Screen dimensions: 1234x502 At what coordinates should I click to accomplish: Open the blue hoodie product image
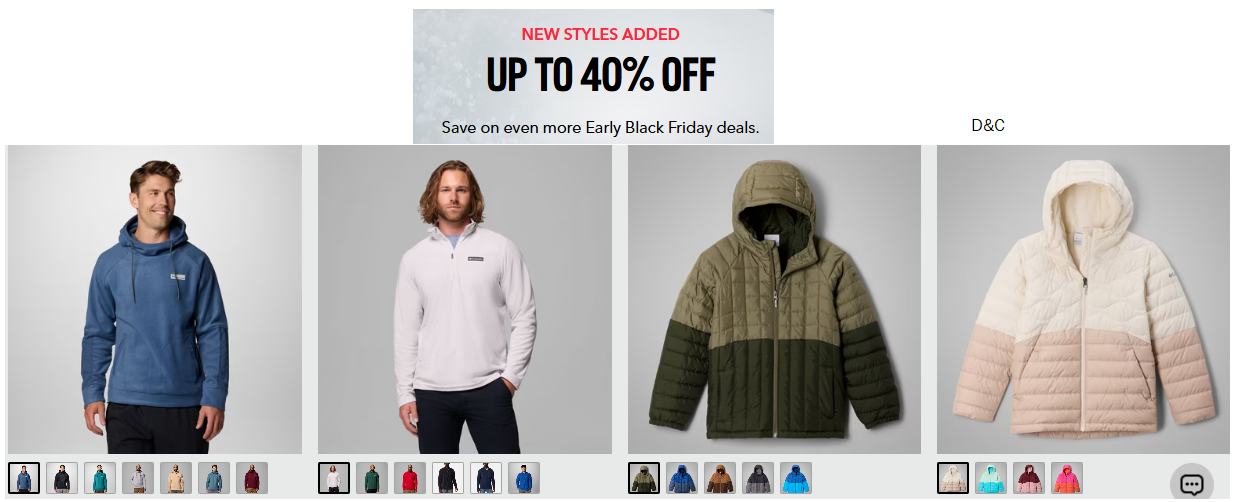[x=155, y=299]
